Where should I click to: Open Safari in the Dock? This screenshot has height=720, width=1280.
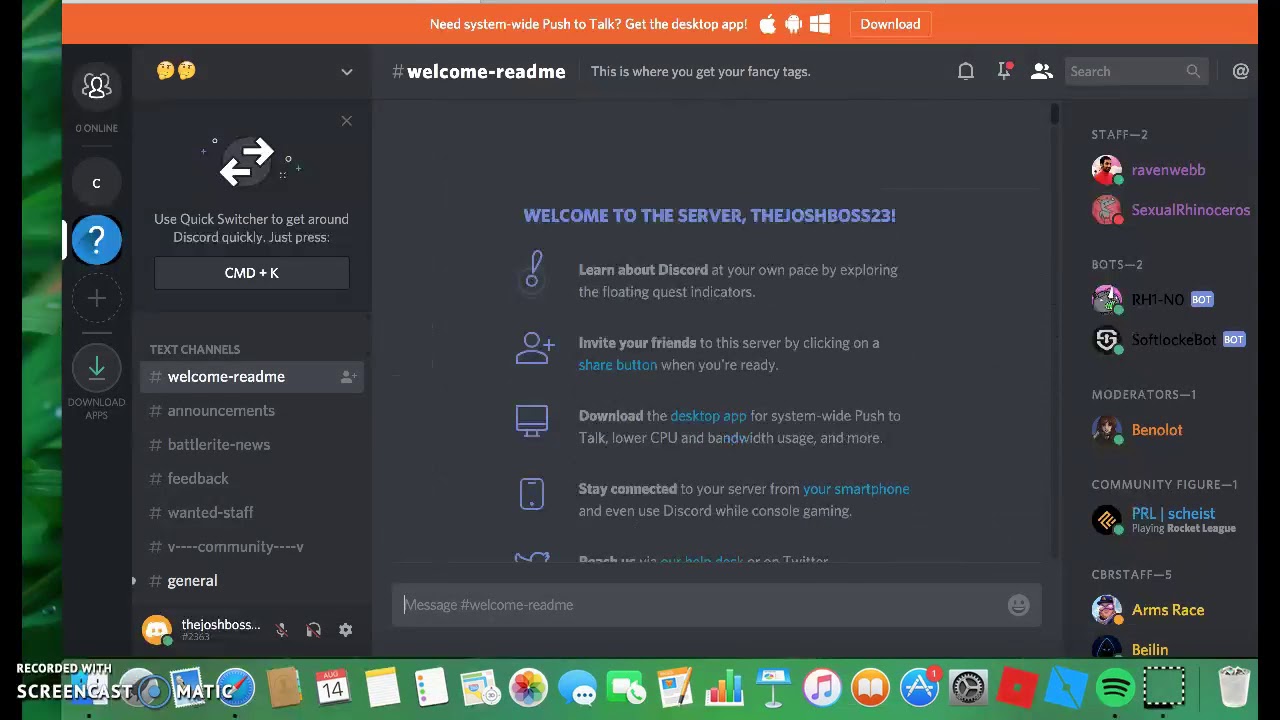click(236, 688)
